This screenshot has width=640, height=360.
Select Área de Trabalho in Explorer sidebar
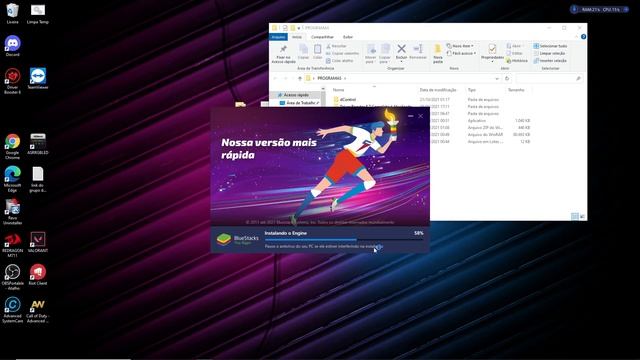pyautogui.click(x=299, y=103)
